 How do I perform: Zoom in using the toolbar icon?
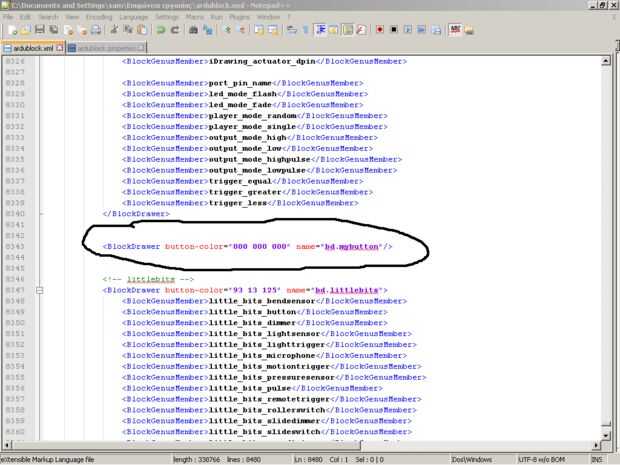click(x=227, y=30)
